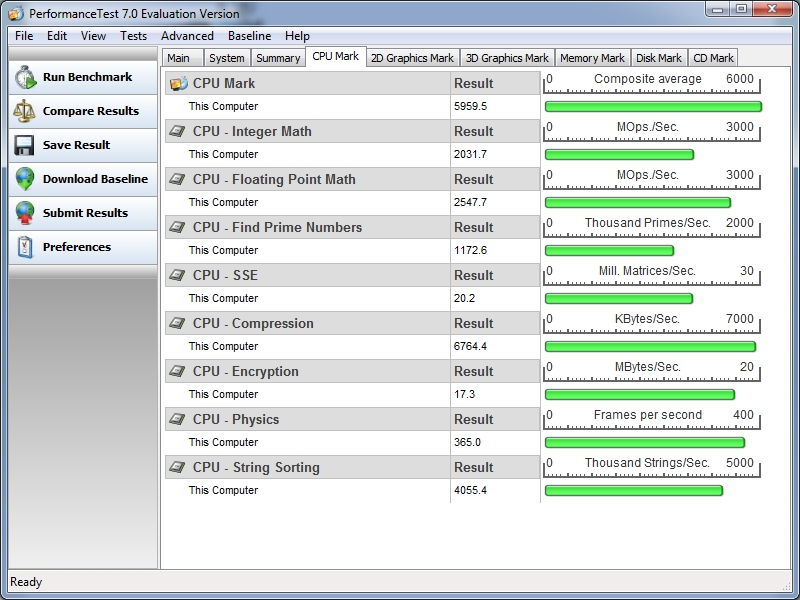
Task: Click the CPU - Encryption test header
Action: coord(308,371)
